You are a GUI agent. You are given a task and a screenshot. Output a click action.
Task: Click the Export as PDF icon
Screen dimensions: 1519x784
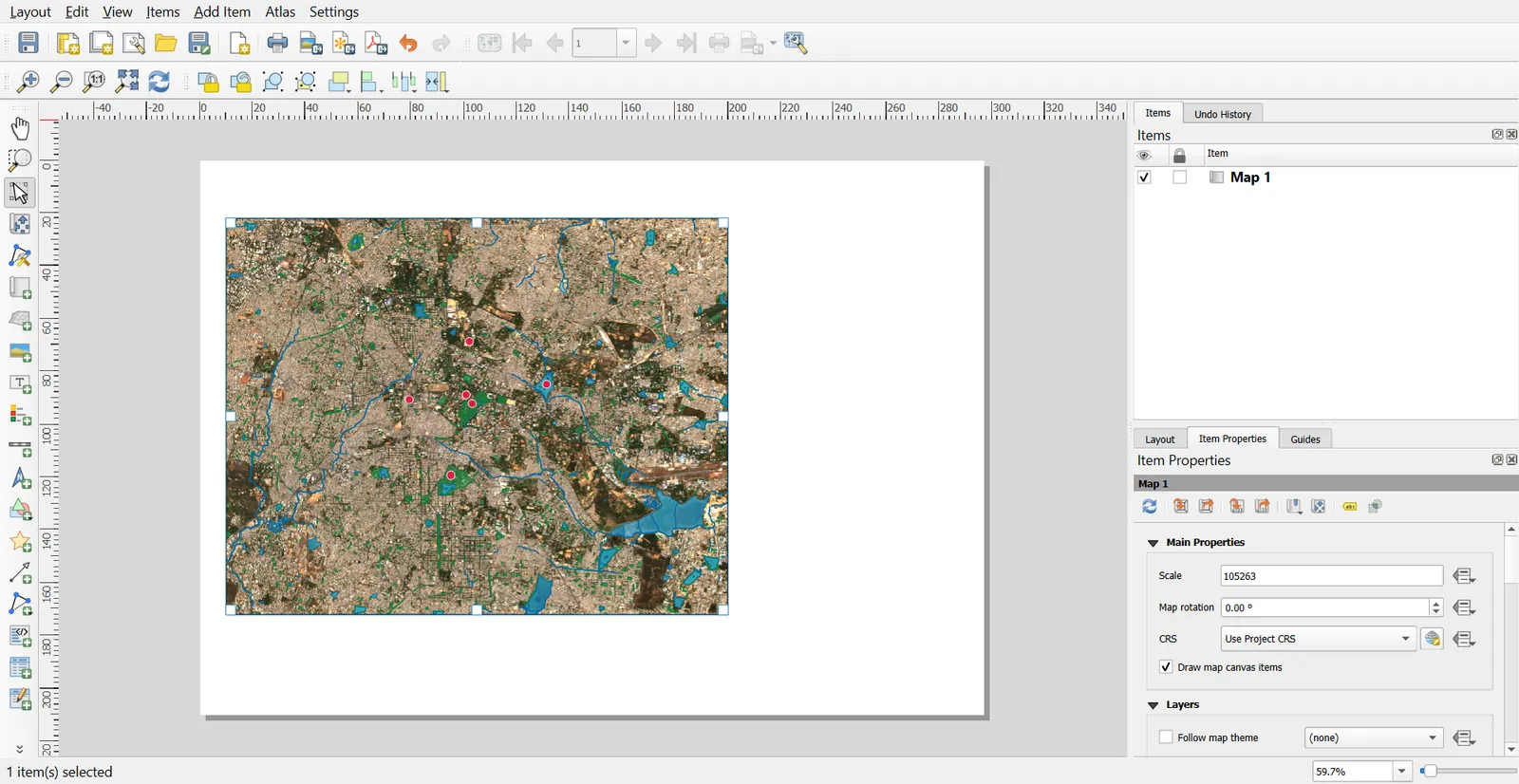(376, 44)
